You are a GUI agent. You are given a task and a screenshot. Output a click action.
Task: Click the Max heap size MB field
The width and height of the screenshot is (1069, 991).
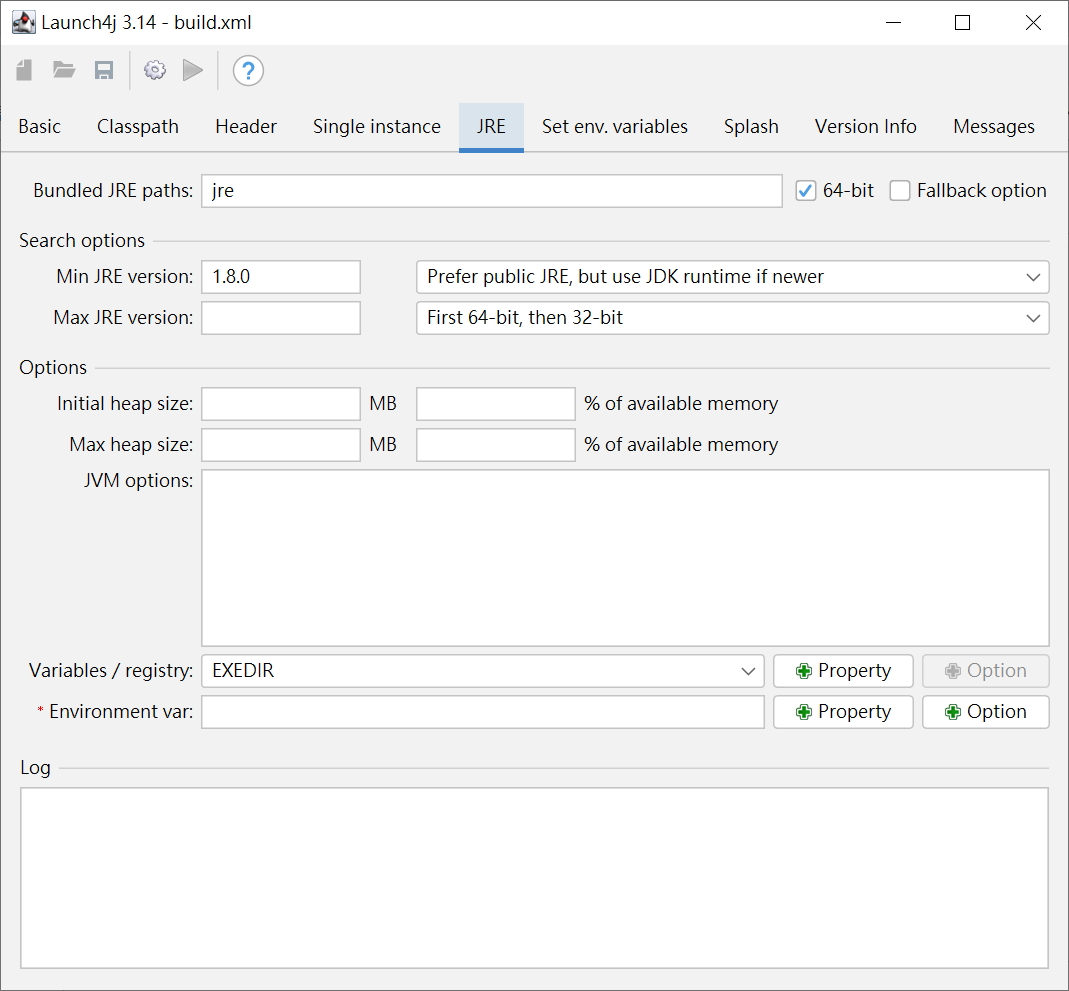(x=281, y=445)
